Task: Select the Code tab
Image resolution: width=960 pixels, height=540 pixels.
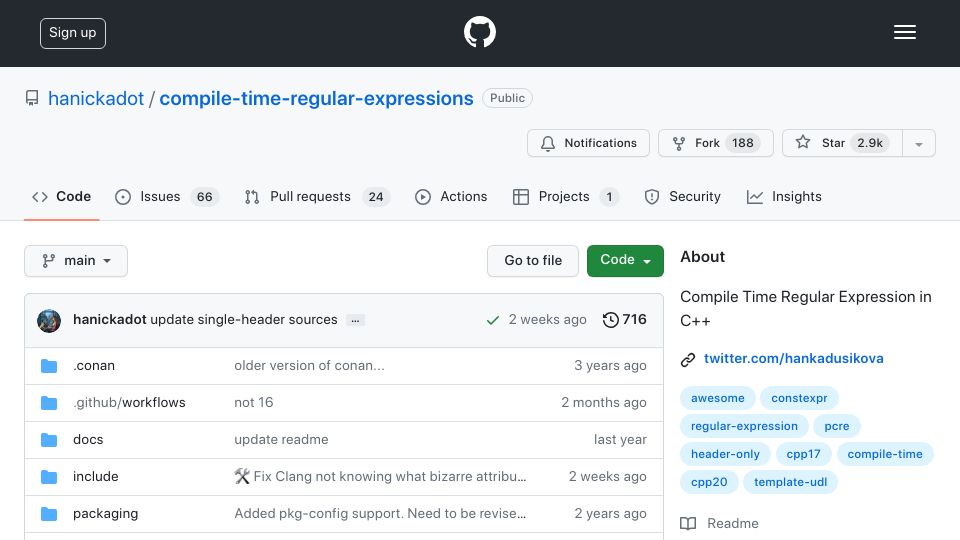Action: (x=61, y=197)
